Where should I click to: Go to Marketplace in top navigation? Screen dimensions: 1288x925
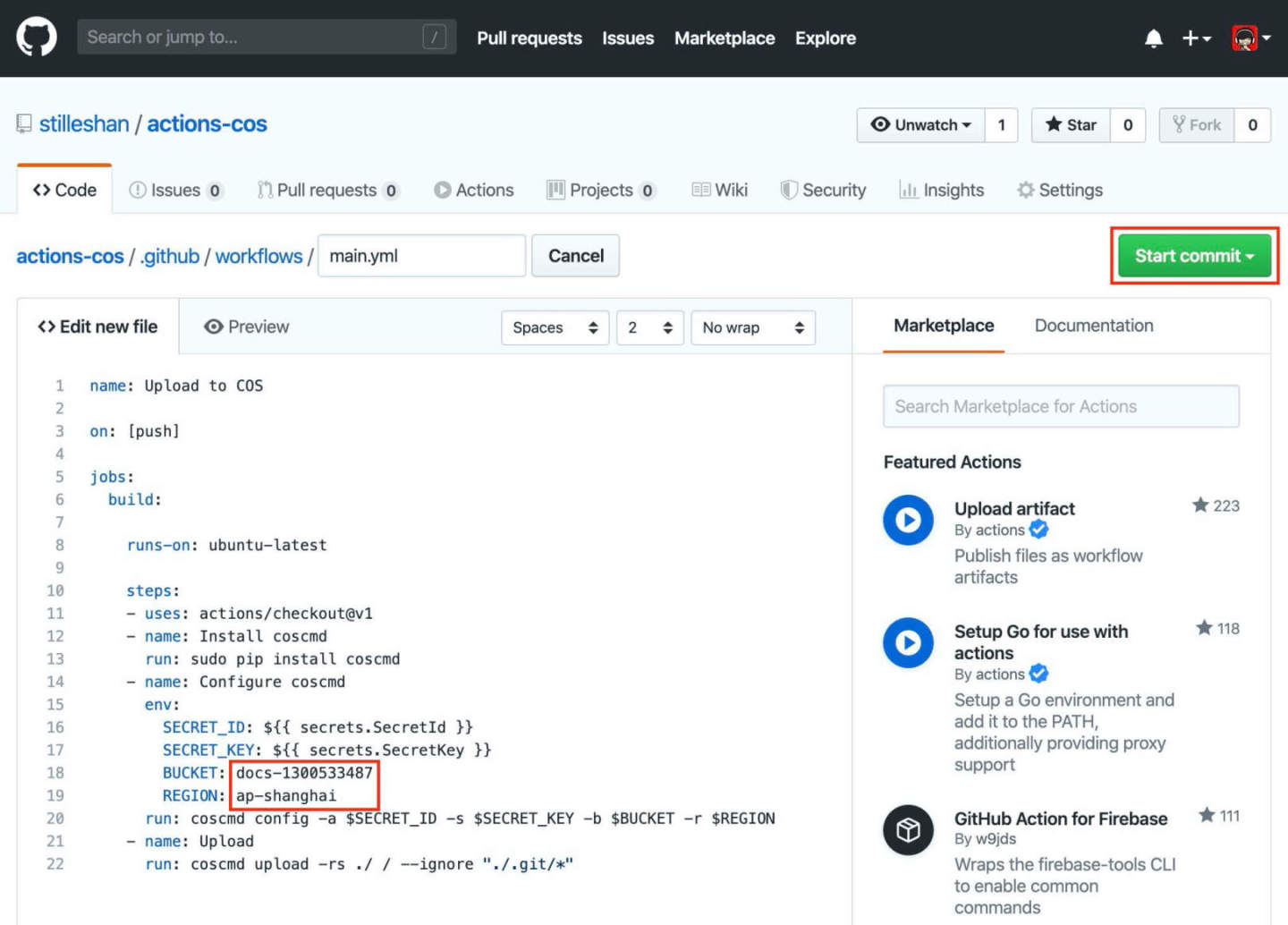point(724,38)
